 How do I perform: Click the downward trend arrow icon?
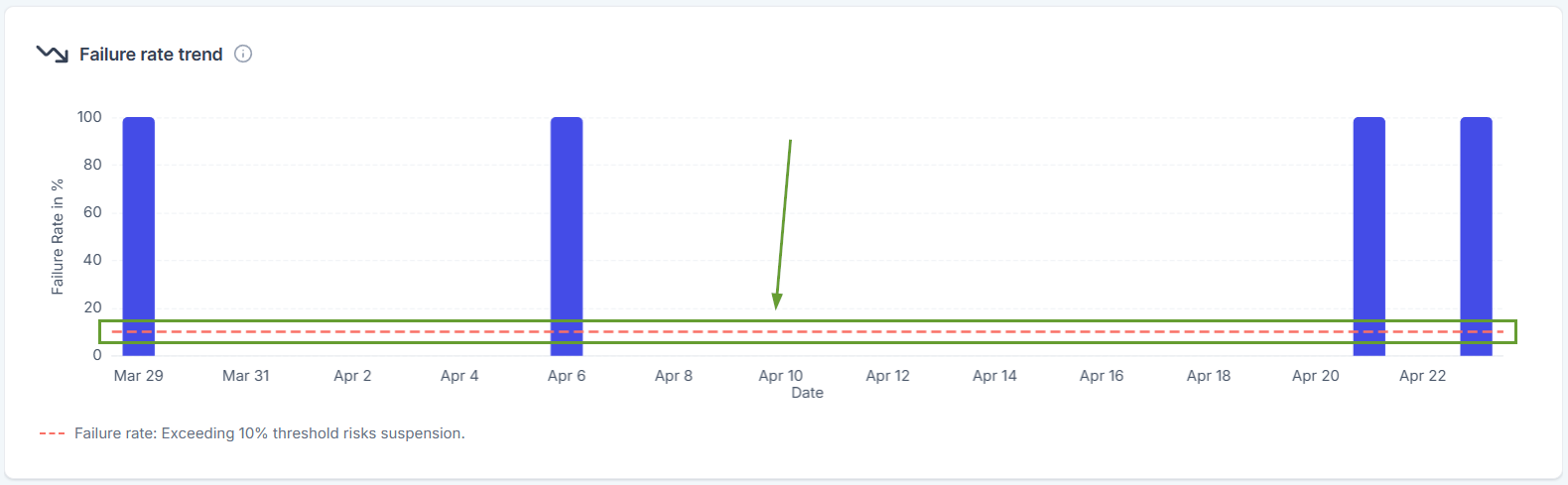(x=52, y=54)
